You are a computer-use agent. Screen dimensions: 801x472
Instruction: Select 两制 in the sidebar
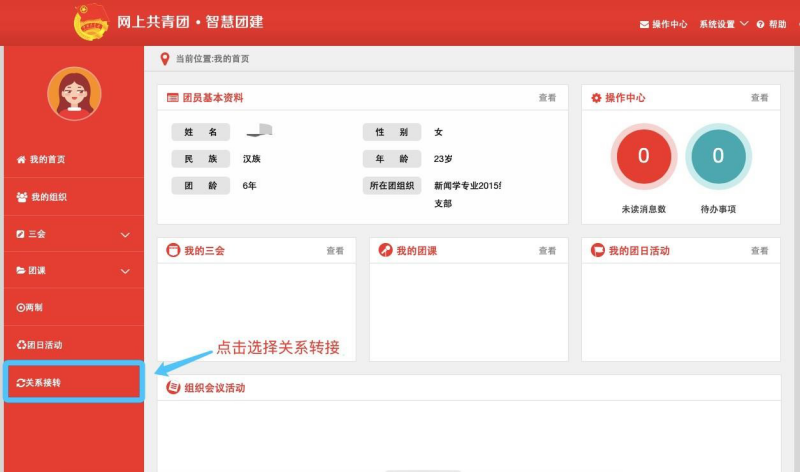pyautogui.click(x=33, y=308)
